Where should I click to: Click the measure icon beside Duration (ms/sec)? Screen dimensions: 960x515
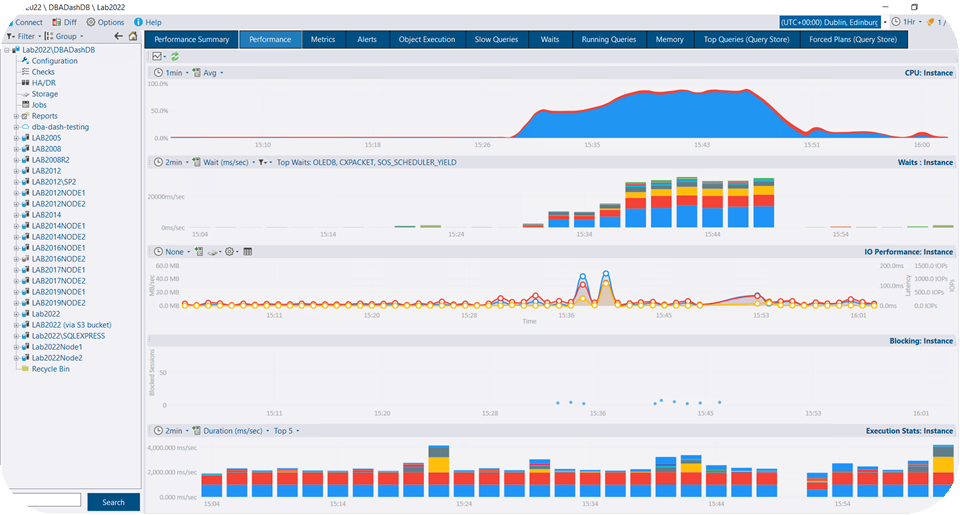197,430
